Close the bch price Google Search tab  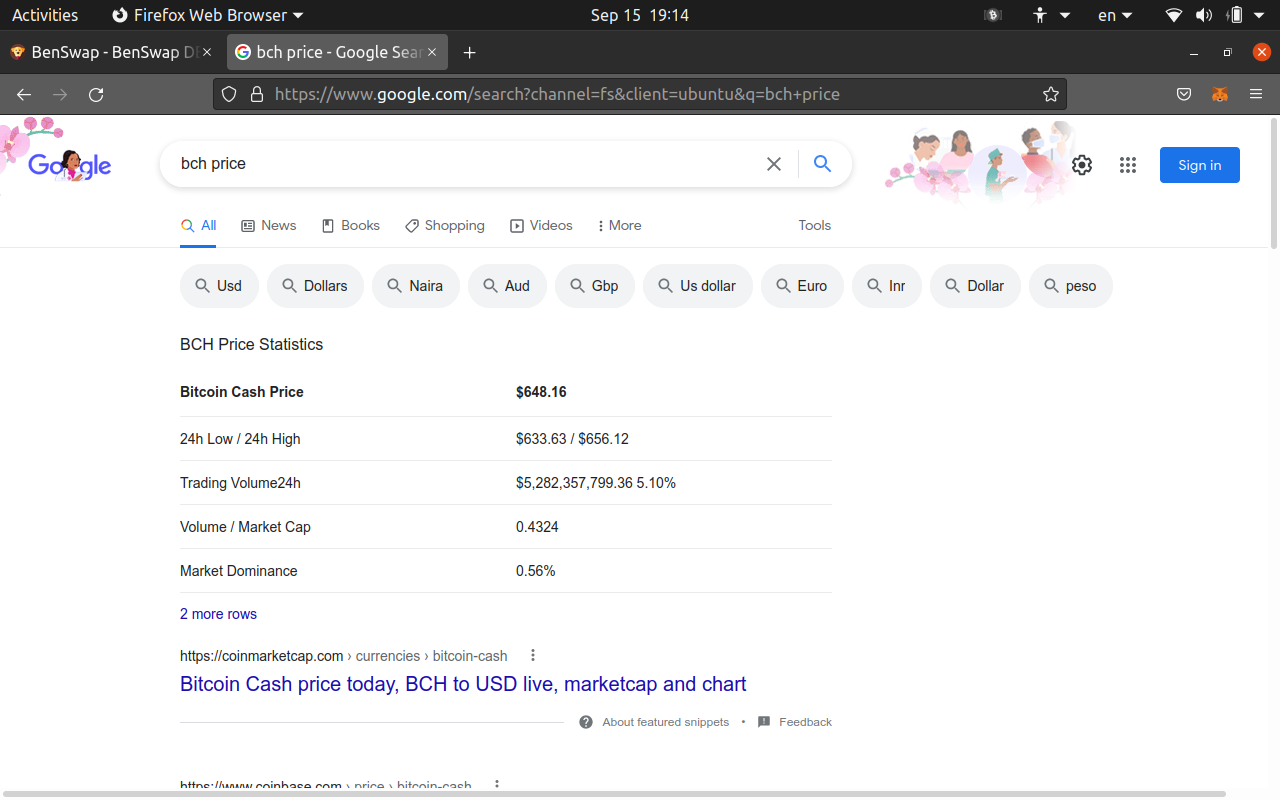click(432, 52)
